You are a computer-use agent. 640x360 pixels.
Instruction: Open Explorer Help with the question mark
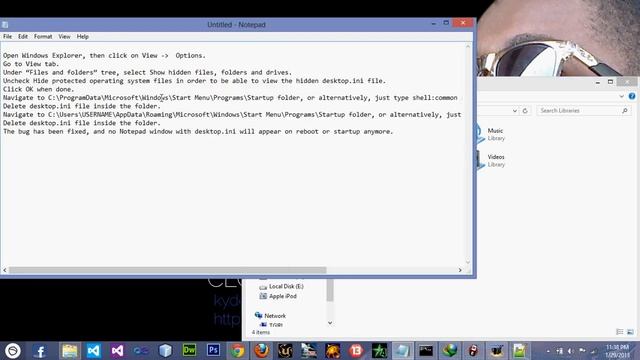[632, 96]
